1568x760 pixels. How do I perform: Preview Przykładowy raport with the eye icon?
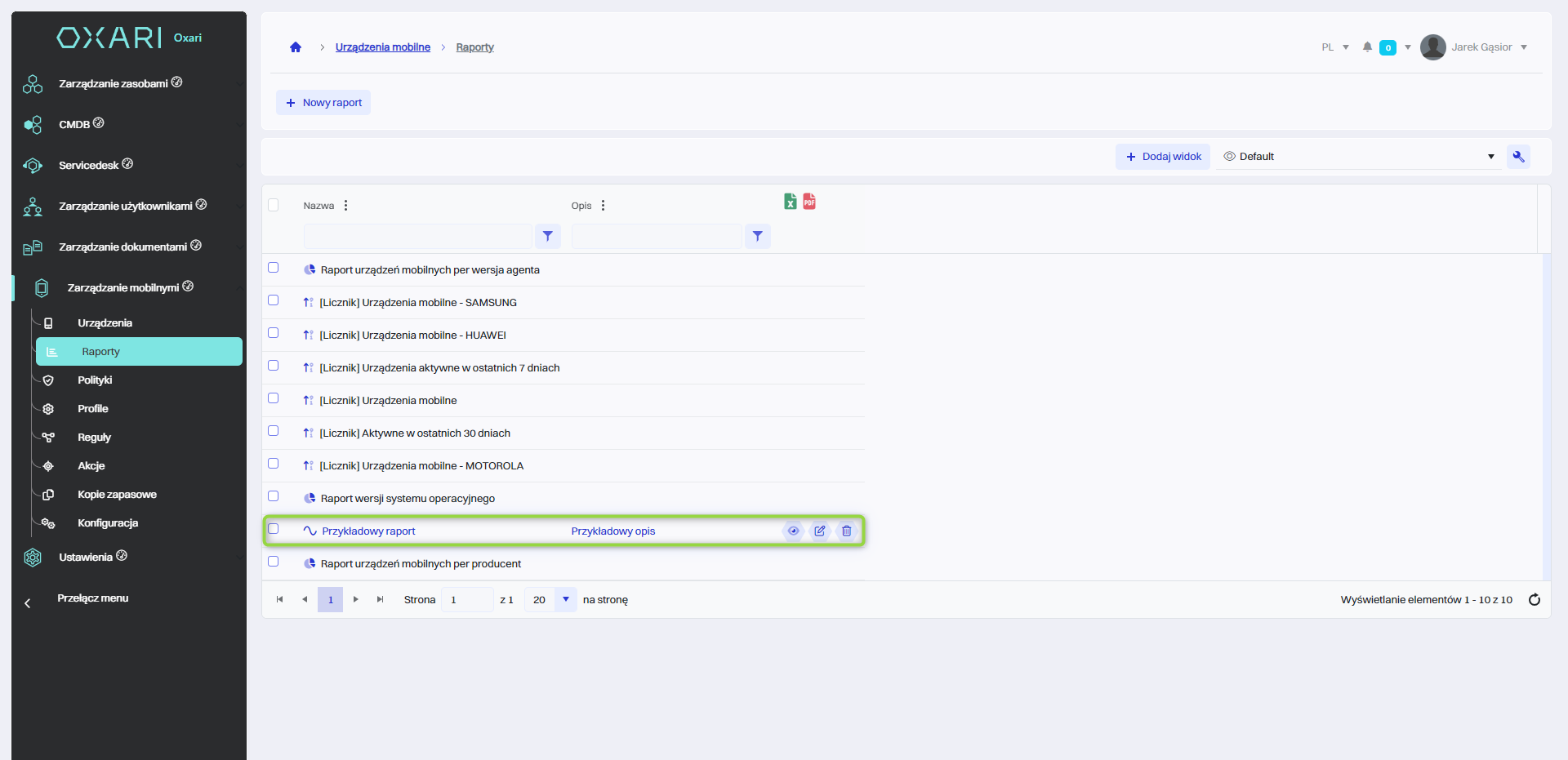pyautogui.click(x=792, y=531)
